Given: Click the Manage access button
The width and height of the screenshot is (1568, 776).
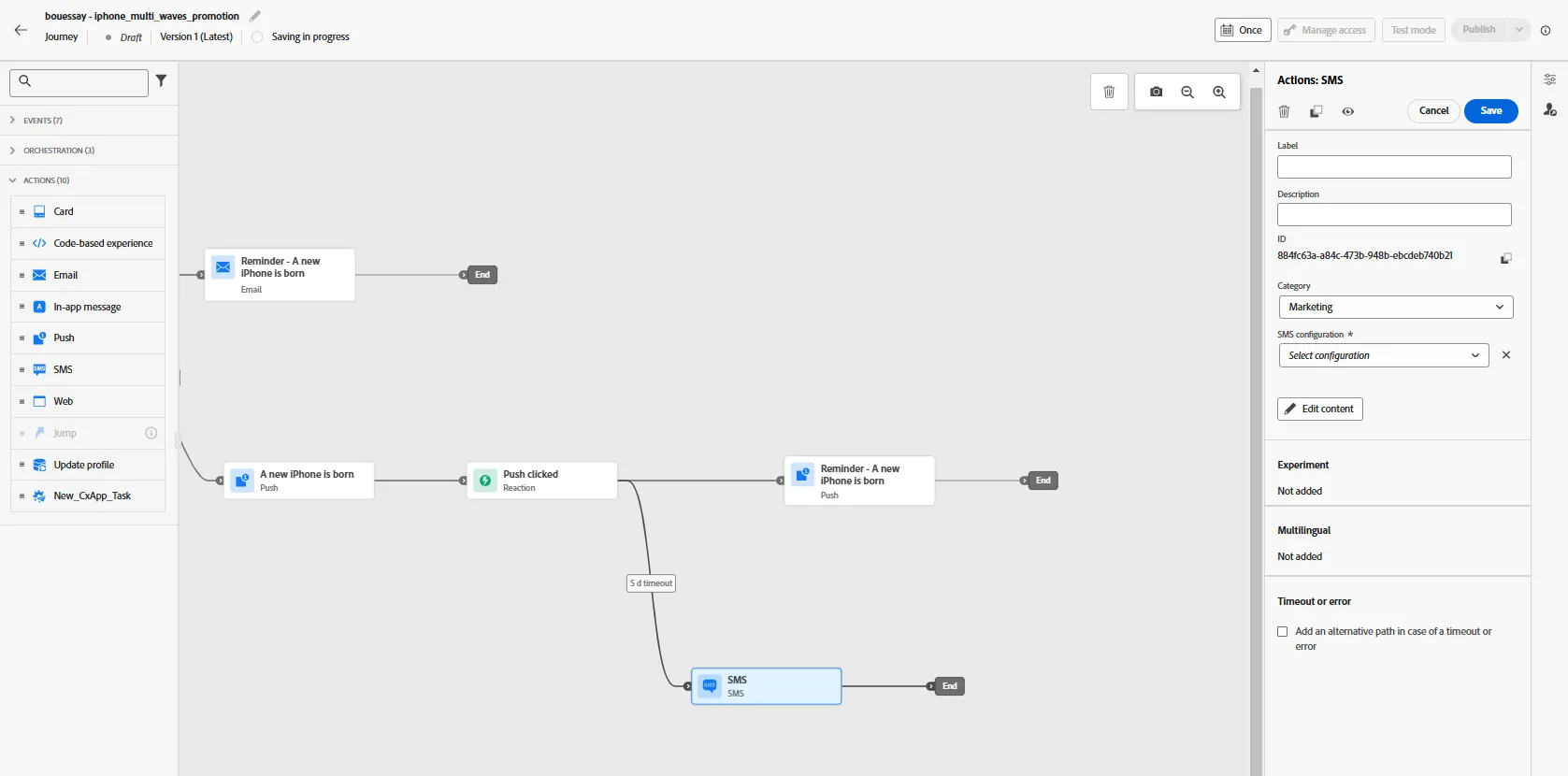Looking at the screenshot, I should (x=1326, y=30).
